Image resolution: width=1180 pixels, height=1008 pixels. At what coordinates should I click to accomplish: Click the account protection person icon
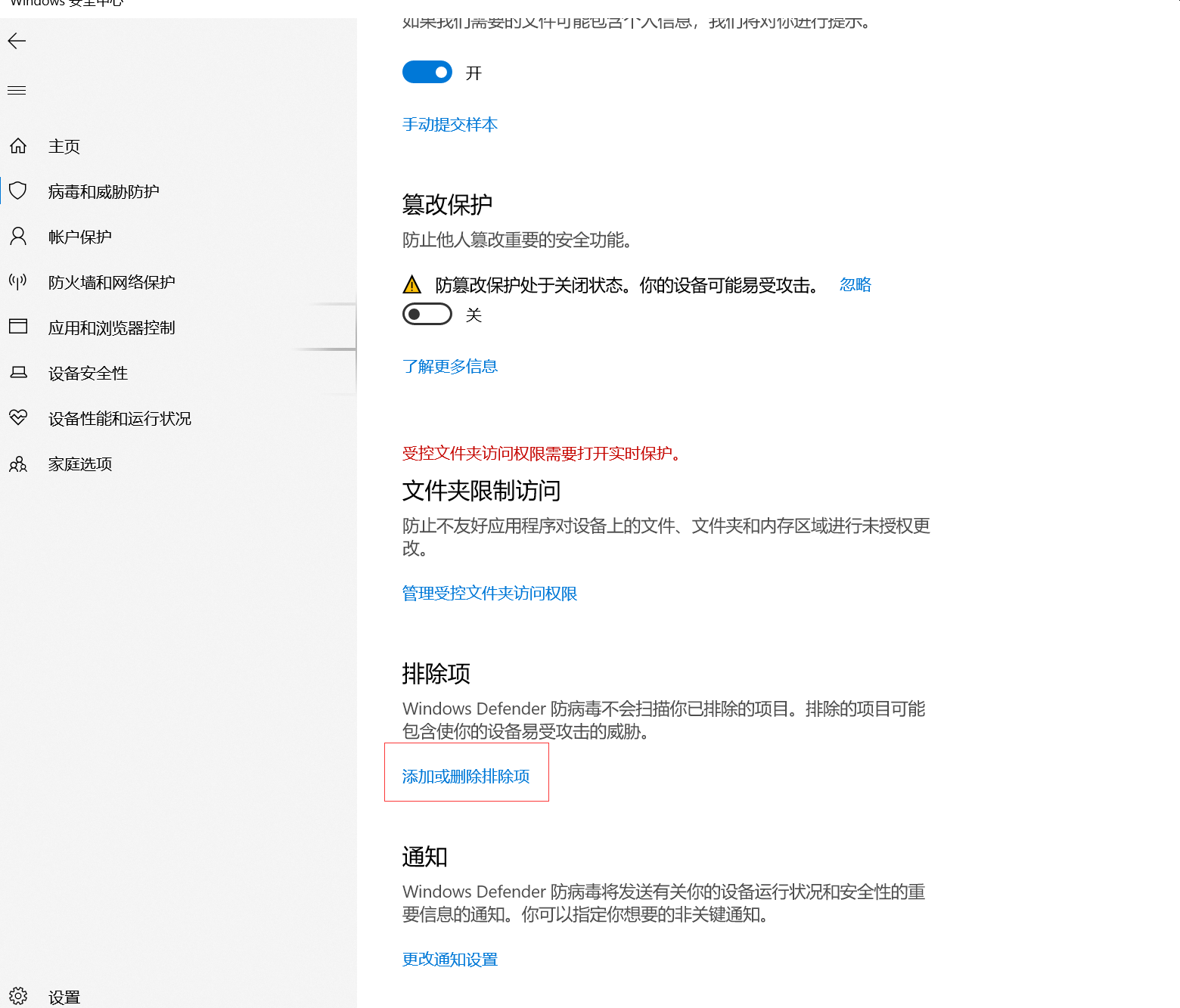coord(18,237)
